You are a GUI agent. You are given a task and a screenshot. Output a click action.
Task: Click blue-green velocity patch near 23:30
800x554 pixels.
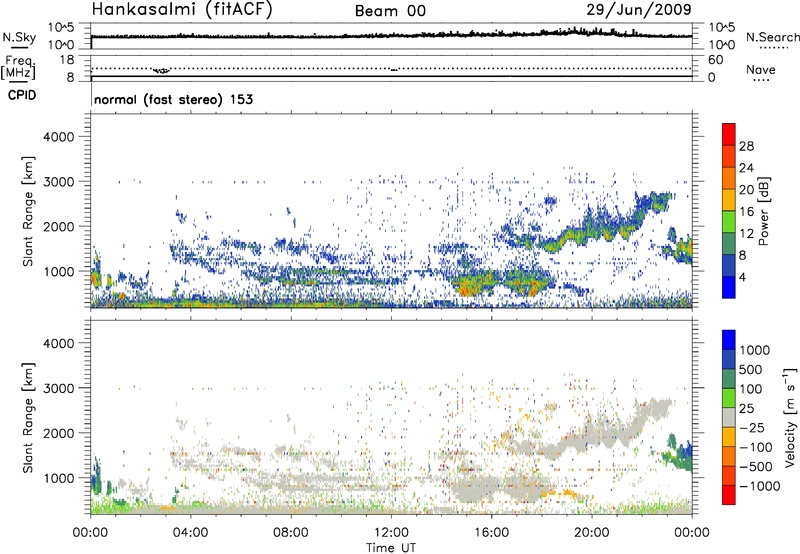[680, 456]
